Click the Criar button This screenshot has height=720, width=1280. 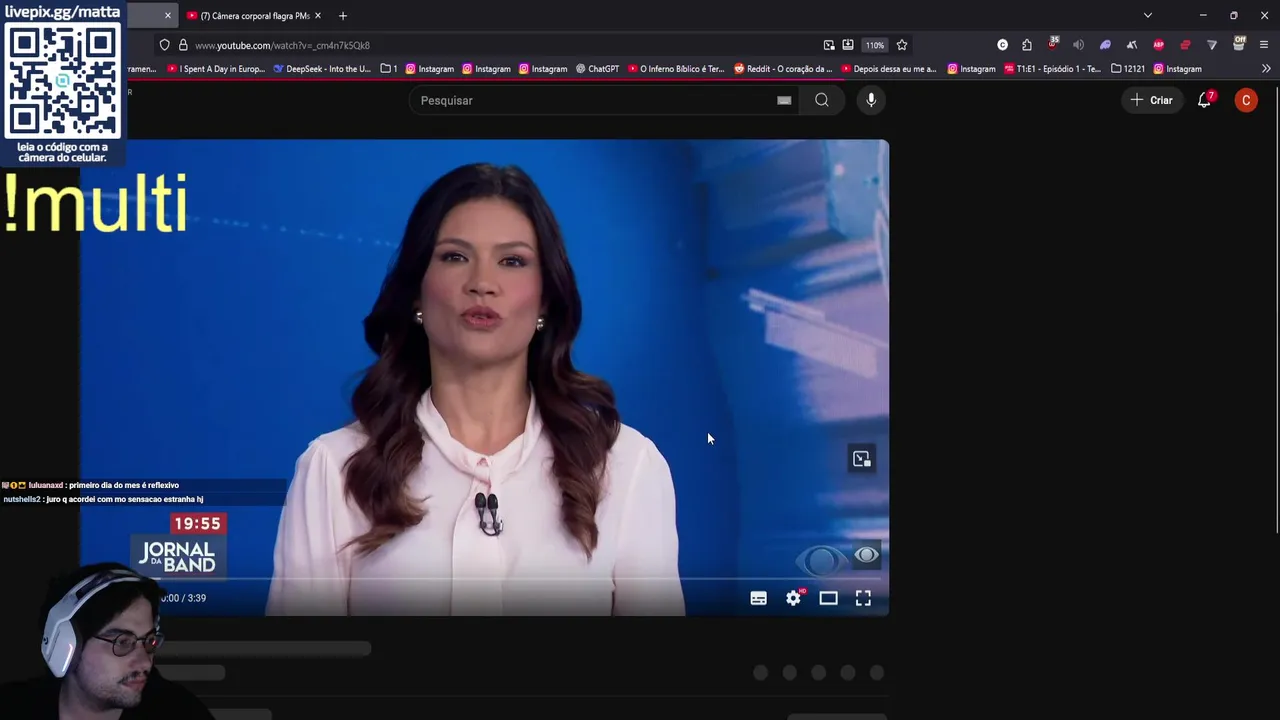point(1152,100)
